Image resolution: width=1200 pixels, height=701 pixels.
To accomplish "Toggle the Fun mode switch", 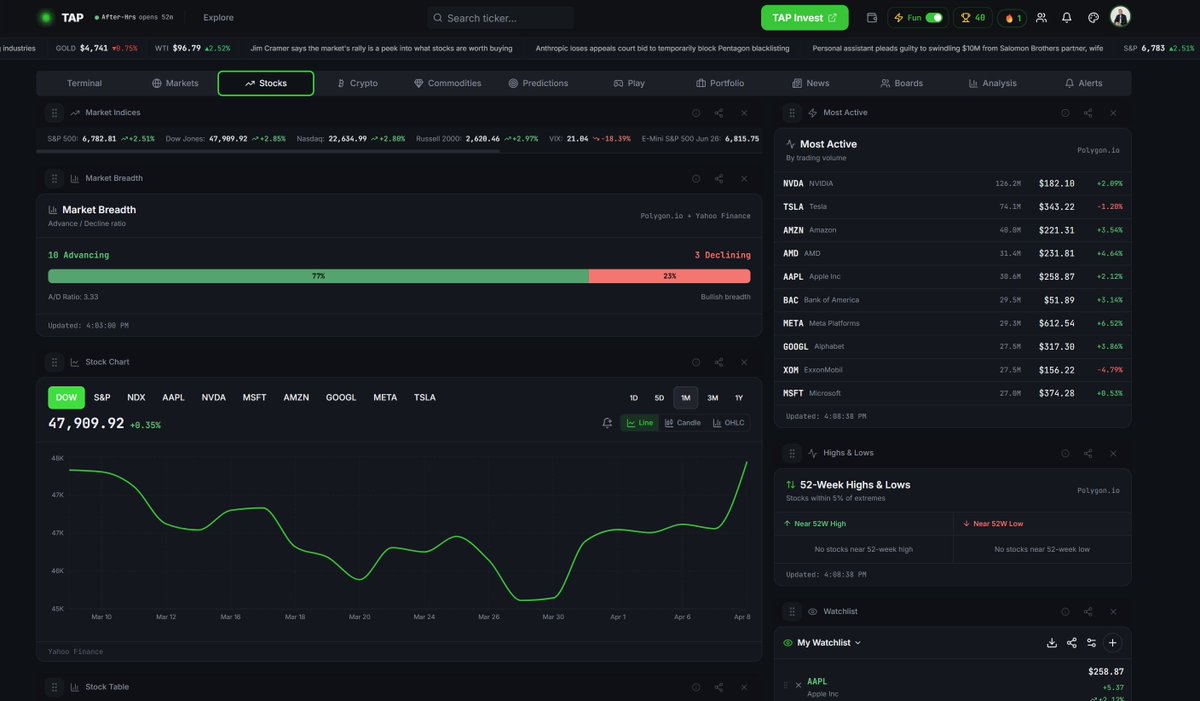I will [934, 18].
